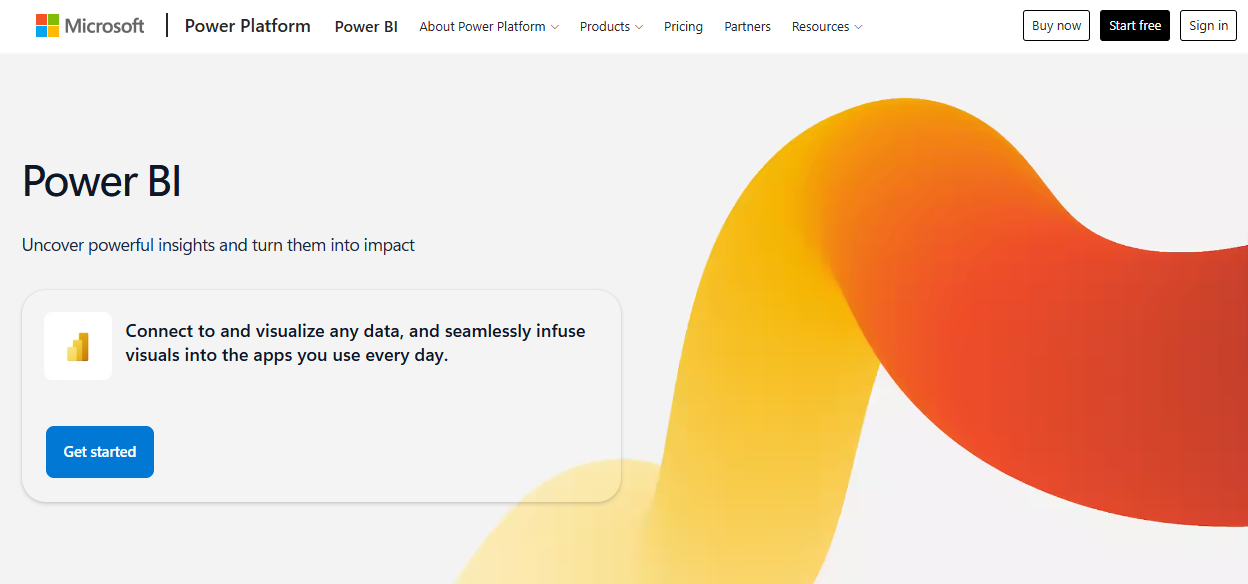
Task: Open the Power Platform home link
Action: click(248, 26)
